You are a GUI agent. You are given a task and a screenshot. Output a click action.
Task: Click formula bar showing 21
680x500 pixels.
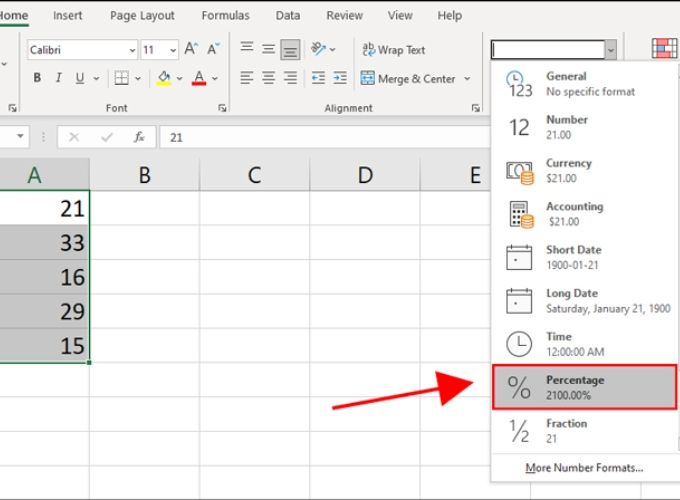325,137
